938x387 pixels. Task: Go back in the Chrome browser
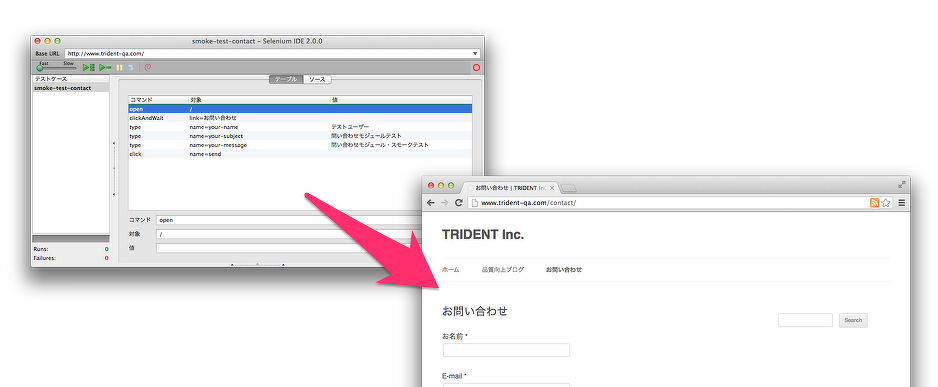click(x=431, y=203)
